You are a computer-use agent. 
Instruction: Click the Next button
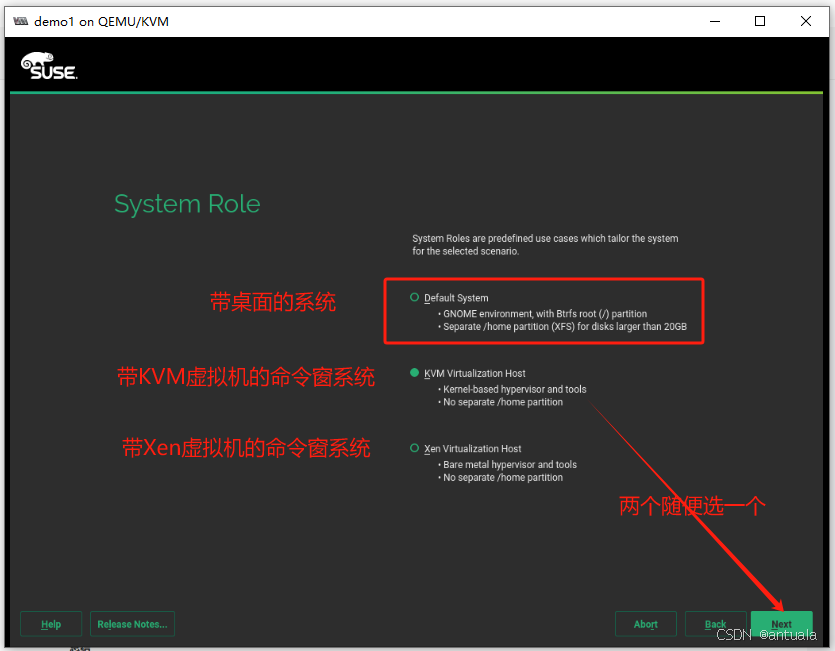click(781, 624)
